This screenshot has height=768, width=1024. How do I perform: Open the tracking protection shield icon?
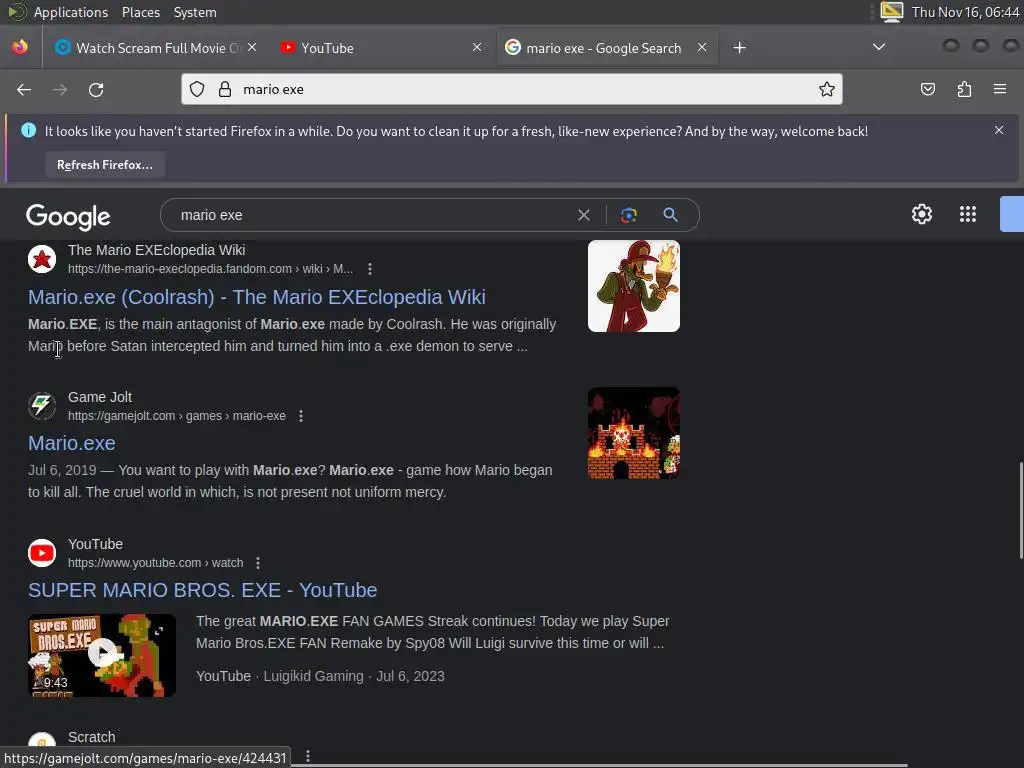tap(197, 89)
